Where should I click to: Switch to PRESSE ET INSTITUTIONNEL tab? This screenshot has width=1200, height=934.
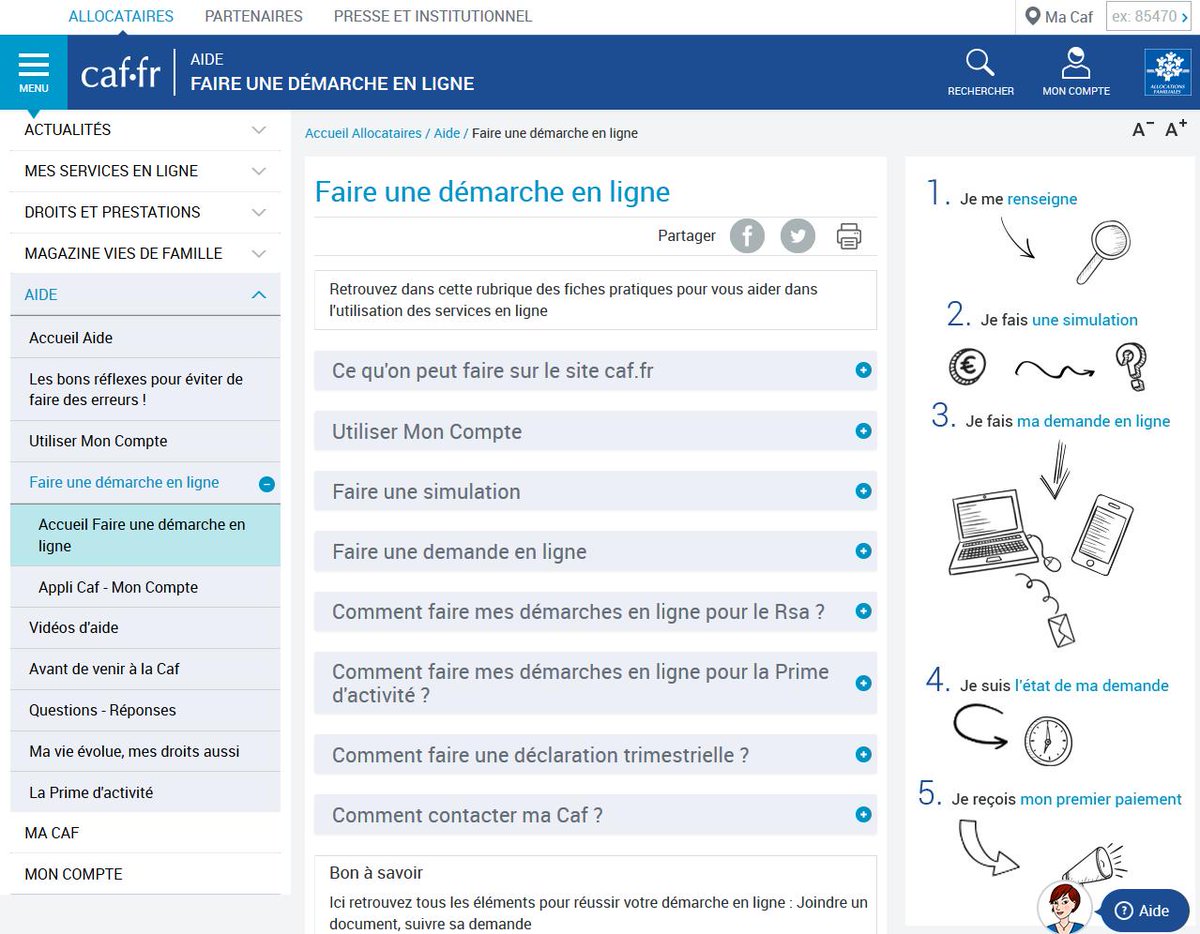pos(433,16)
